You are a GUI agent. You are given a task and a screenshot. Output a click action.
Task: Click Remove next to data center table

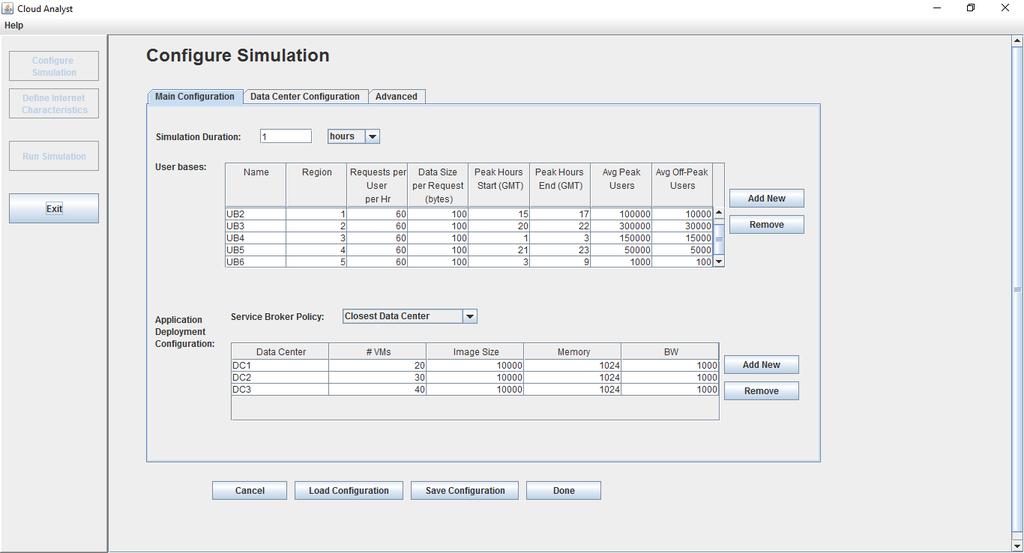tap(761, 391)
